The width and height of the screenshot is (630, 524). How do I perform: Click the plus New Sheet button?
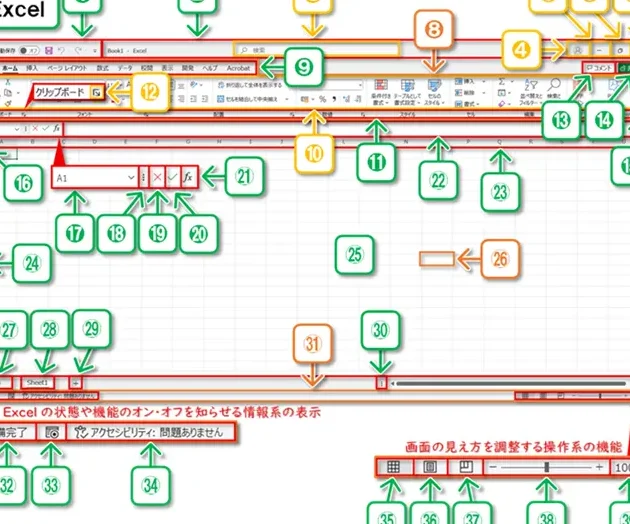[x=76, y=383]
